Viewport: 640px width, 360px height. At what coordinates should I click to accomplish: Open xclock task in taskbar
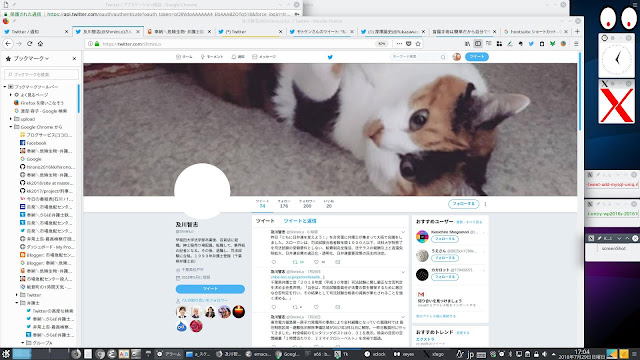375,354
